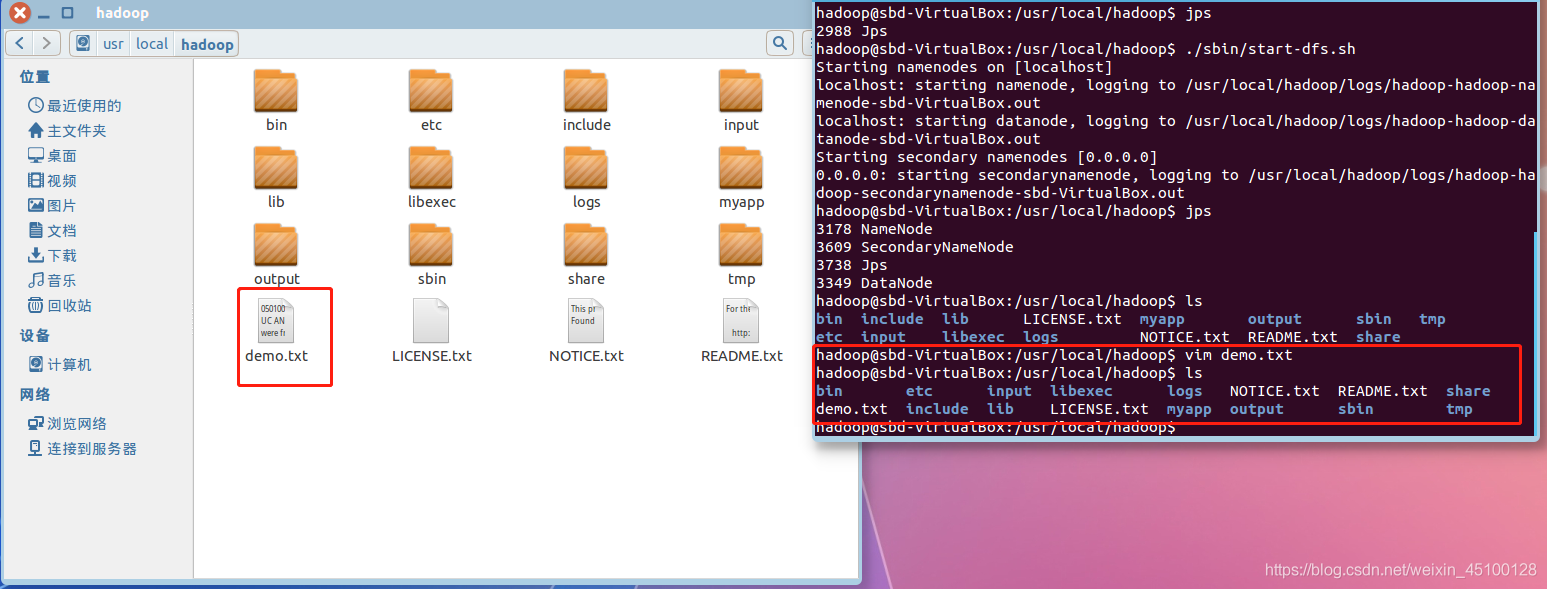Select the LICENSE.txt file icon
This screenshot has height=589, width=1547.
pos(431,321)
